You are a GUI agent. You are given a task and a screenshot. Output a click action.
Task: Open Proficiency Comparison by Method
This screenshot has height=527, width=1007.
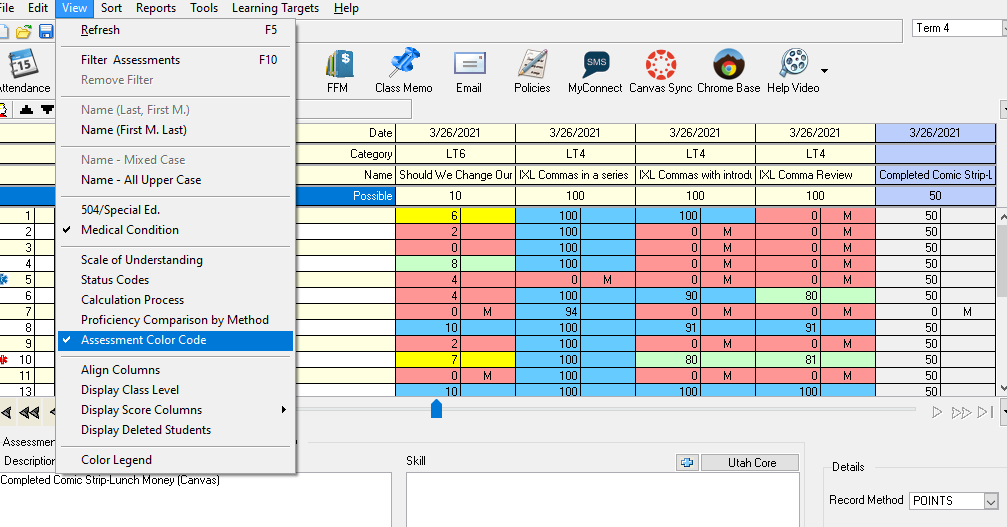click(x=175, y=320)
